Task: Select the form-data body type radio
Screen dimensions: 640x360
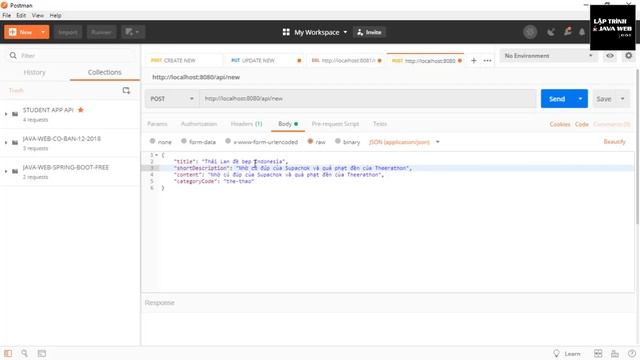Action: (184, 141)
